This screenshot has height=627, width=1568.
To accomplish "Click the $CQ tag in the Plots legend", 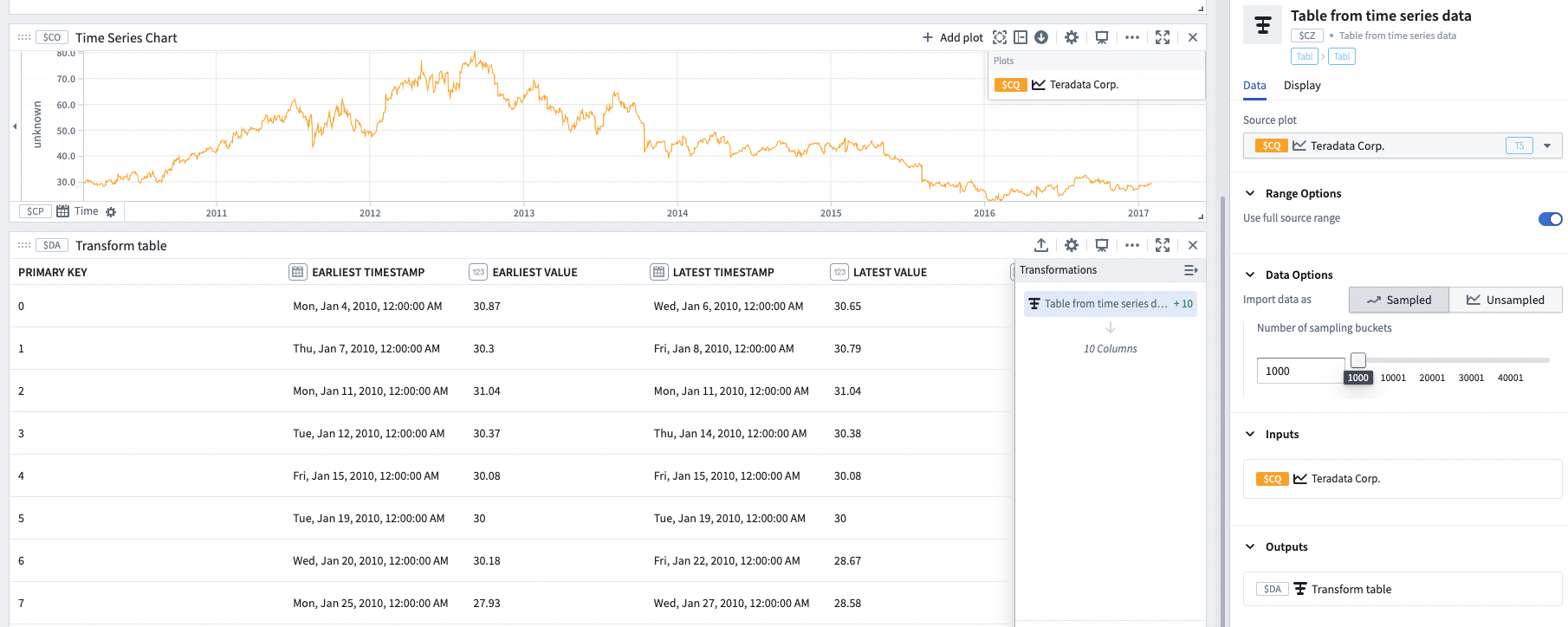I will click(x=1011, y=85).
